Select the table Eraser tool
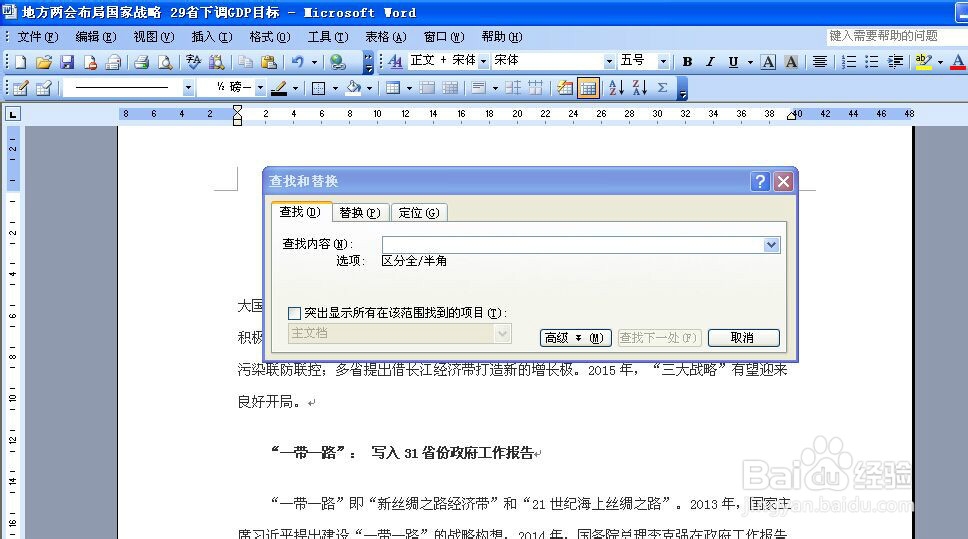The width and height of the screenshot is (968, 539). [43, 88]
